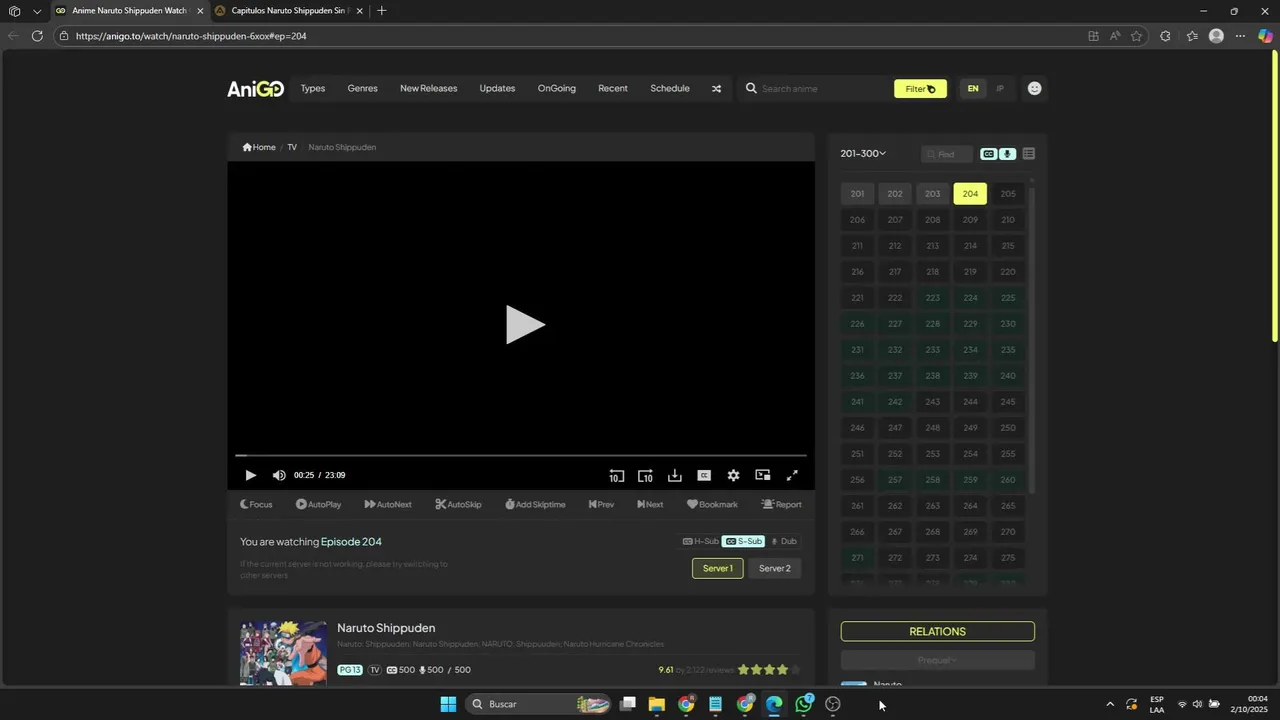Click the Home breadcrumb link

click(259, 147)
